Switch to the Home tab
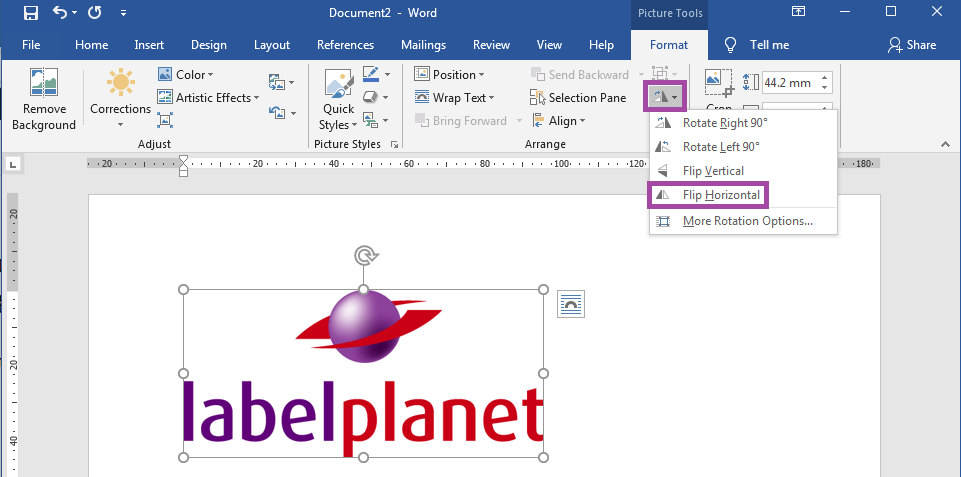The height and width of the screenshot is (477, 961). coord(91,45)
